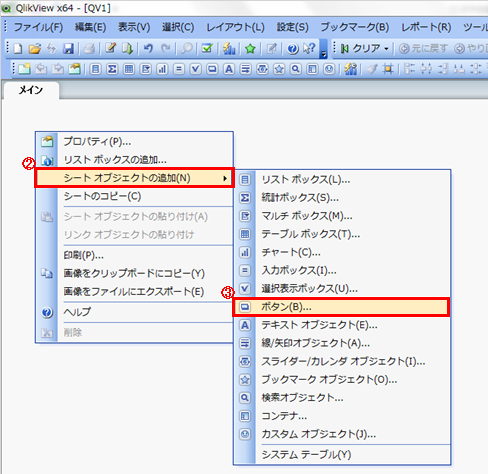
Task: Choose リスト ボックスの追加... menu entry
Action: coord(134,160)
